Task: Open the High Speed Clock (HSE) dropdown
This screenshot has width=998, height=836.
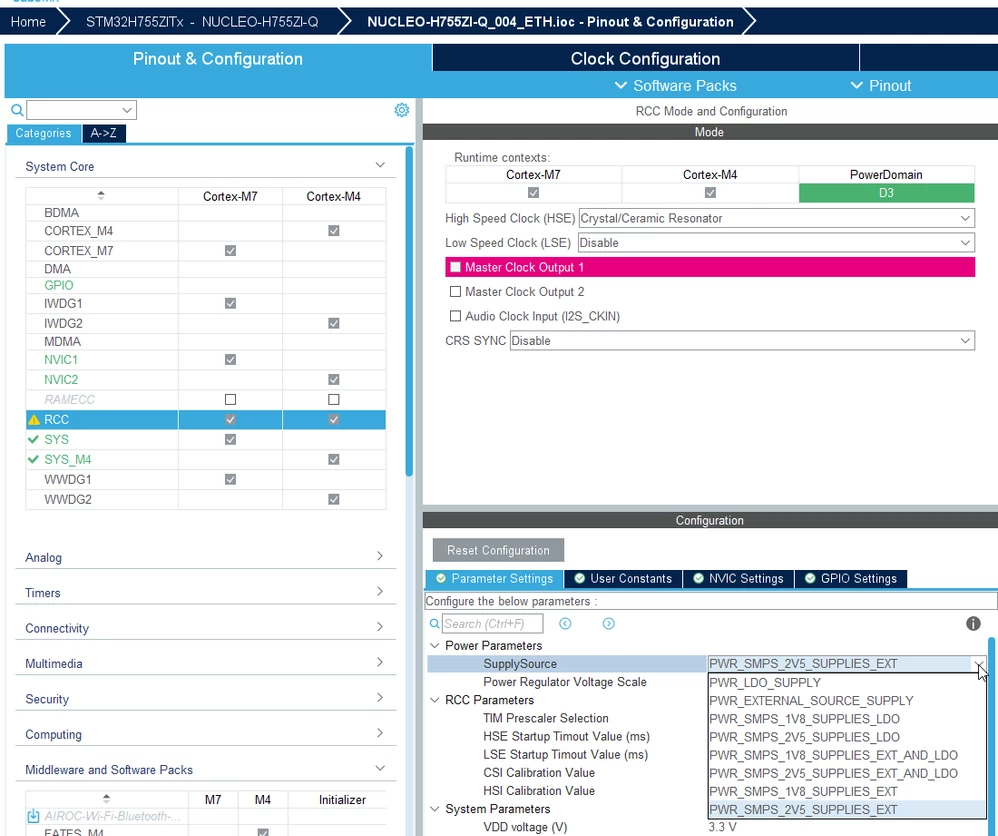Action: tap(777, 218)
